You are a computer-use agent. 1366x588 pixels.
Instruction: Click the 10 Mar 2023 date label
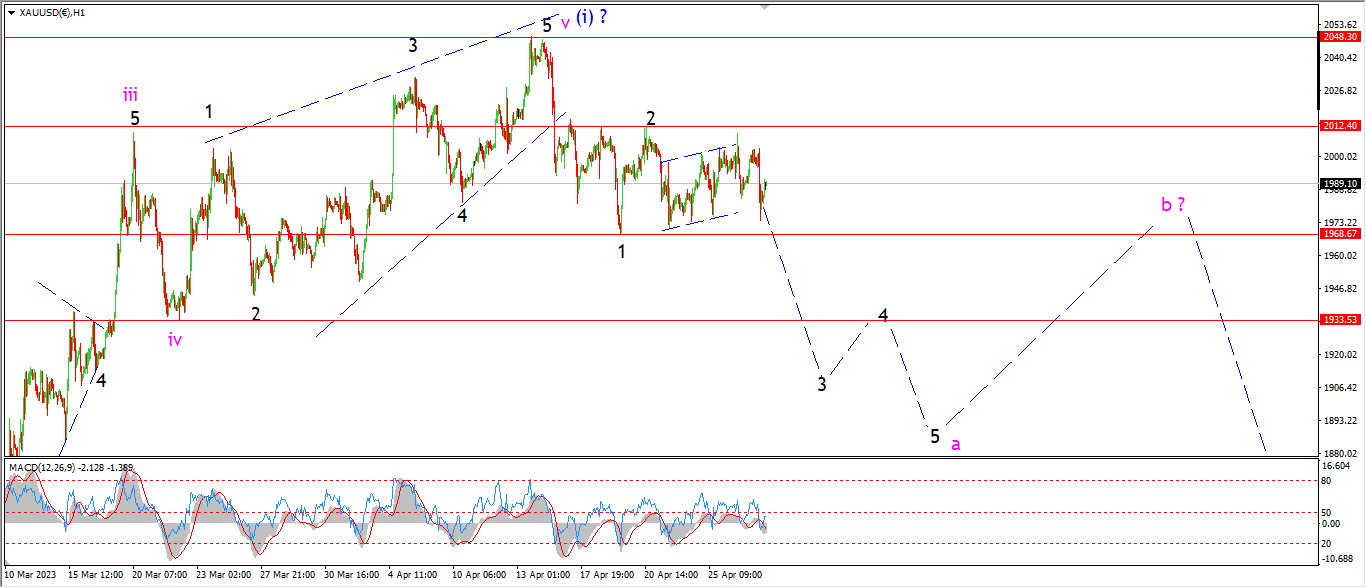click(x=30, y=576)
